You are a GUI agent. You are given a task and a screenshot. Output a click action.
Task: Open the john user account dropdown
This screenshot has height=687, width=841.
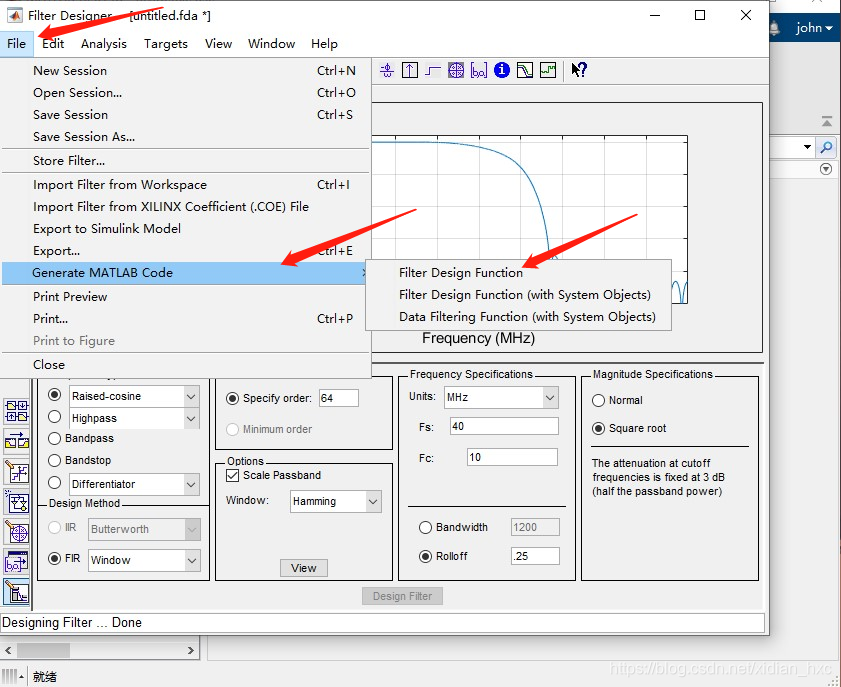pyautogui.click(x=814, y=28)
